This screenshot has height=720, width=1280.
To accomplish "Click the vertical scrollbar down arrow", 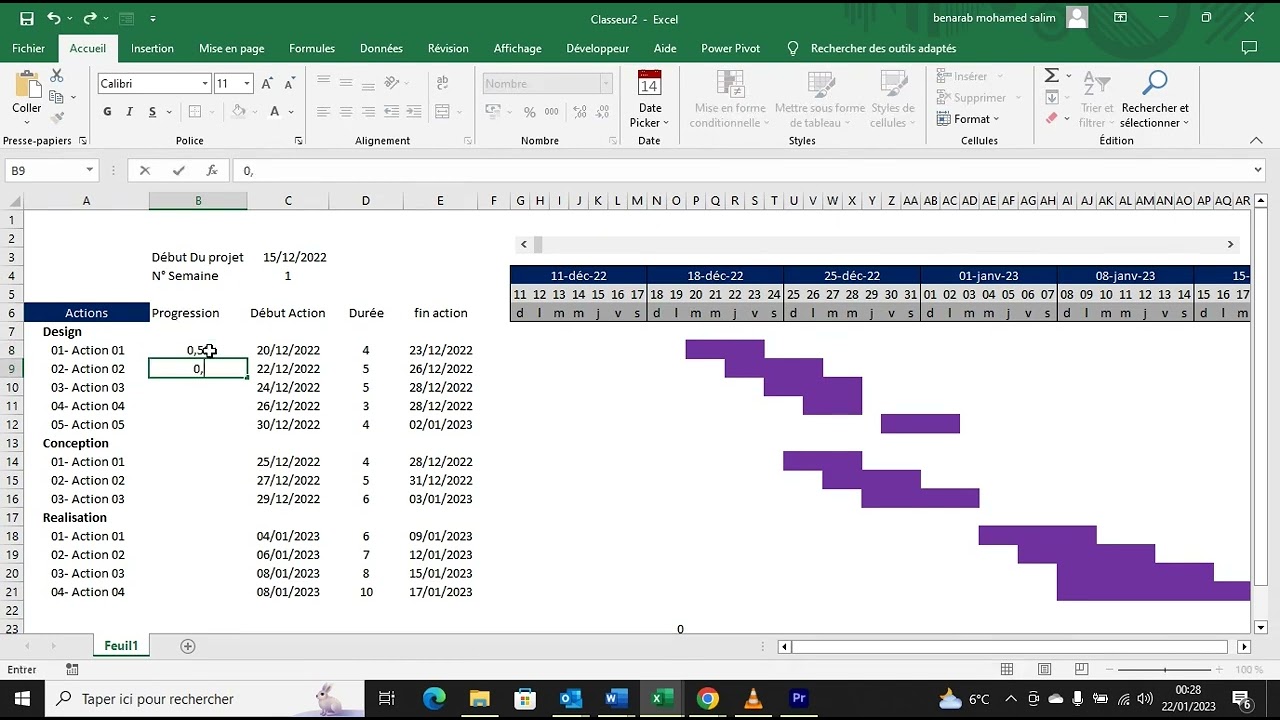I will tap(1260, 627).
